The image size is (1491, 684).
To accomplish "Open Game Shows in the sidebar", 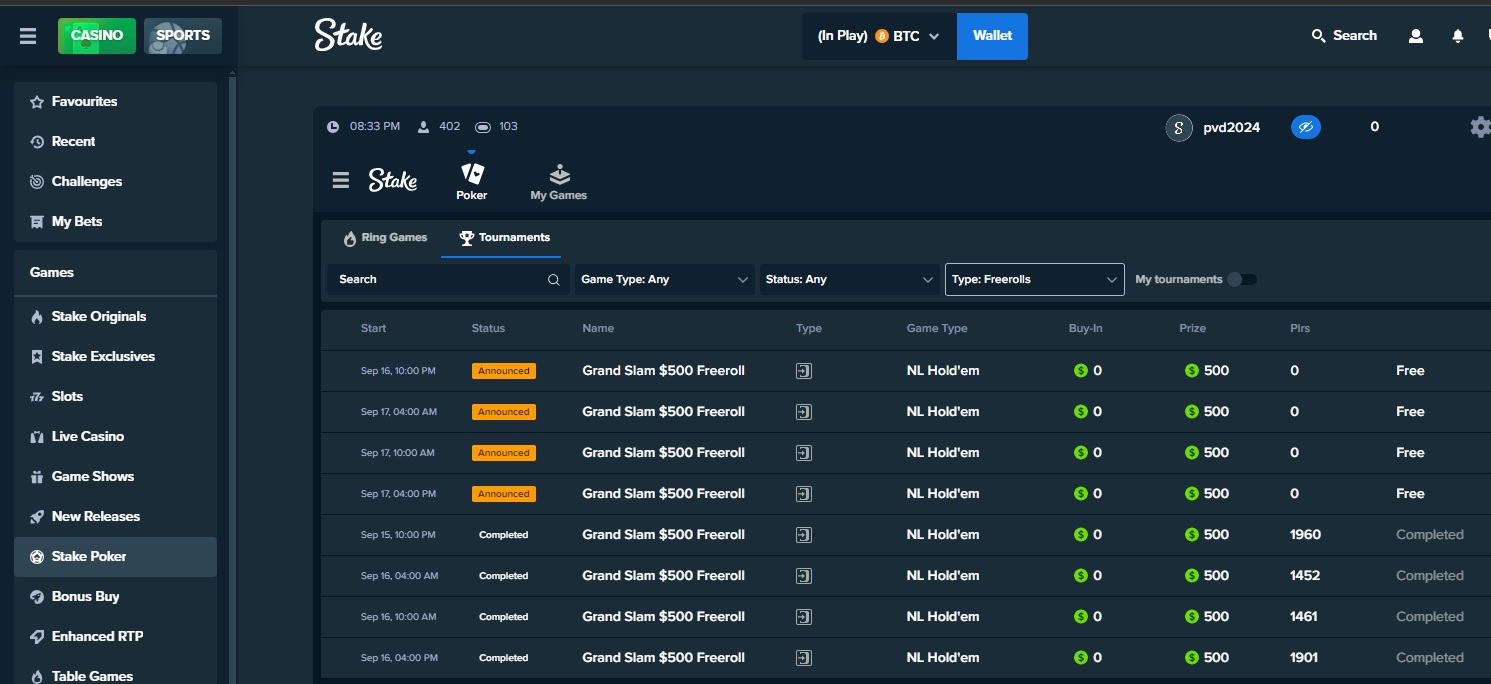I will (x=115, y=477).
